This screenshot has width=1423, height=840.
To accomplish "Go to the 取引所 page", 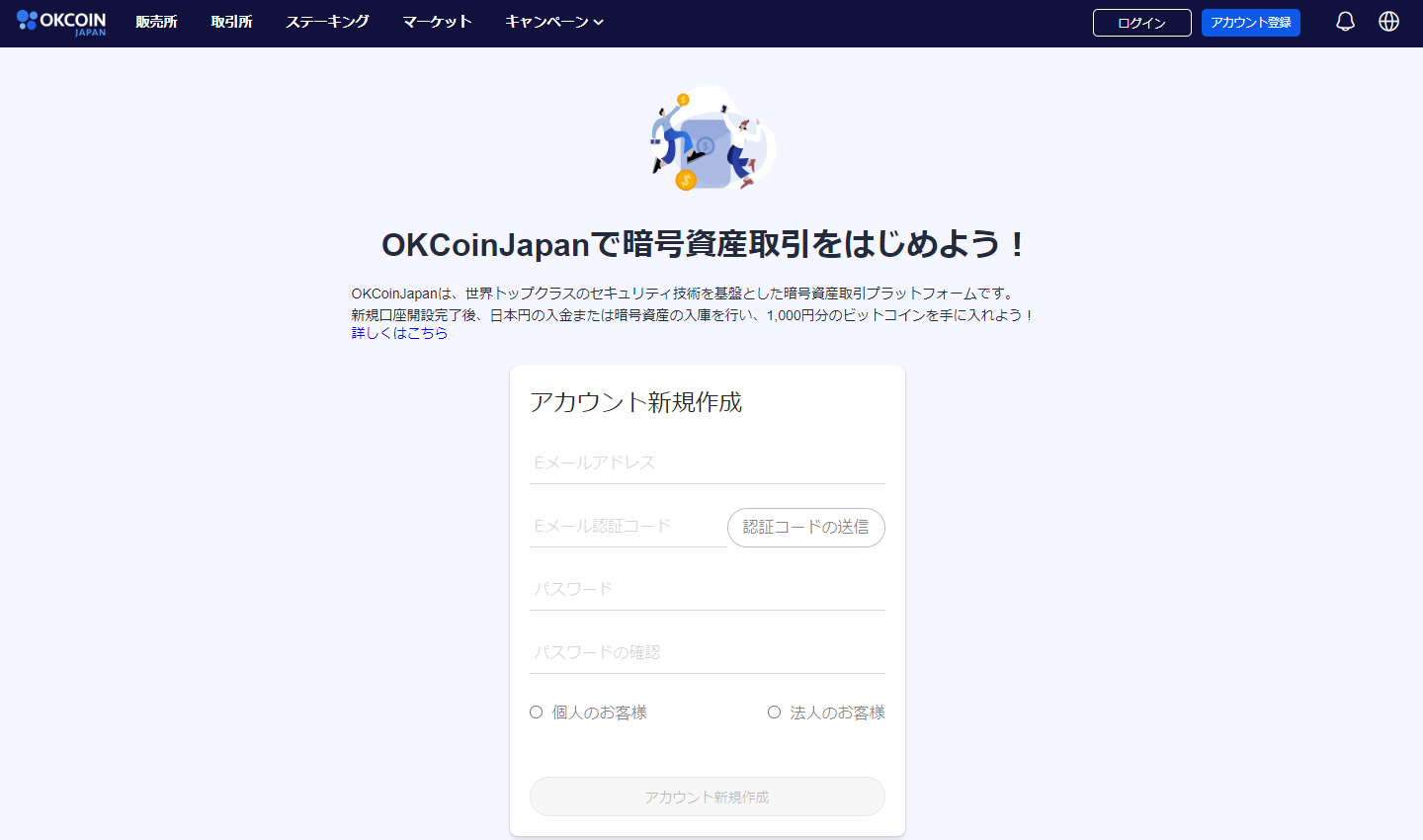I will 231,22.
